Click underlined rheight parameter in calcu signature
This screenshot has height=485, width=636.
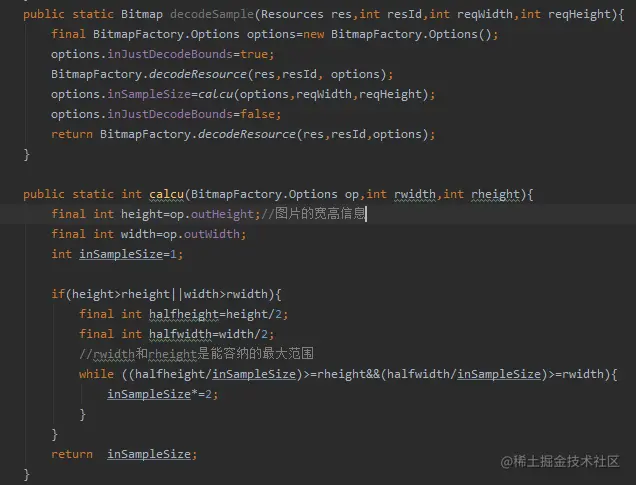tap(495, 194)
